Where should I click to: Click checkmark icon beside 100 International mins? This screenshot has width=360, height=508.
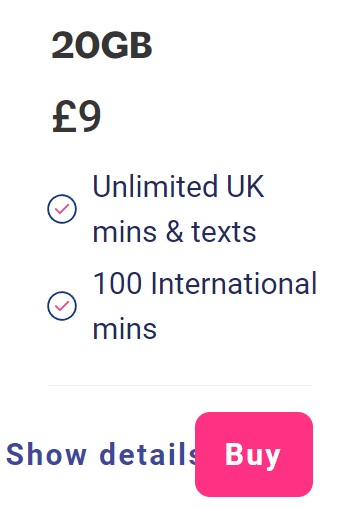coord(62,306)
